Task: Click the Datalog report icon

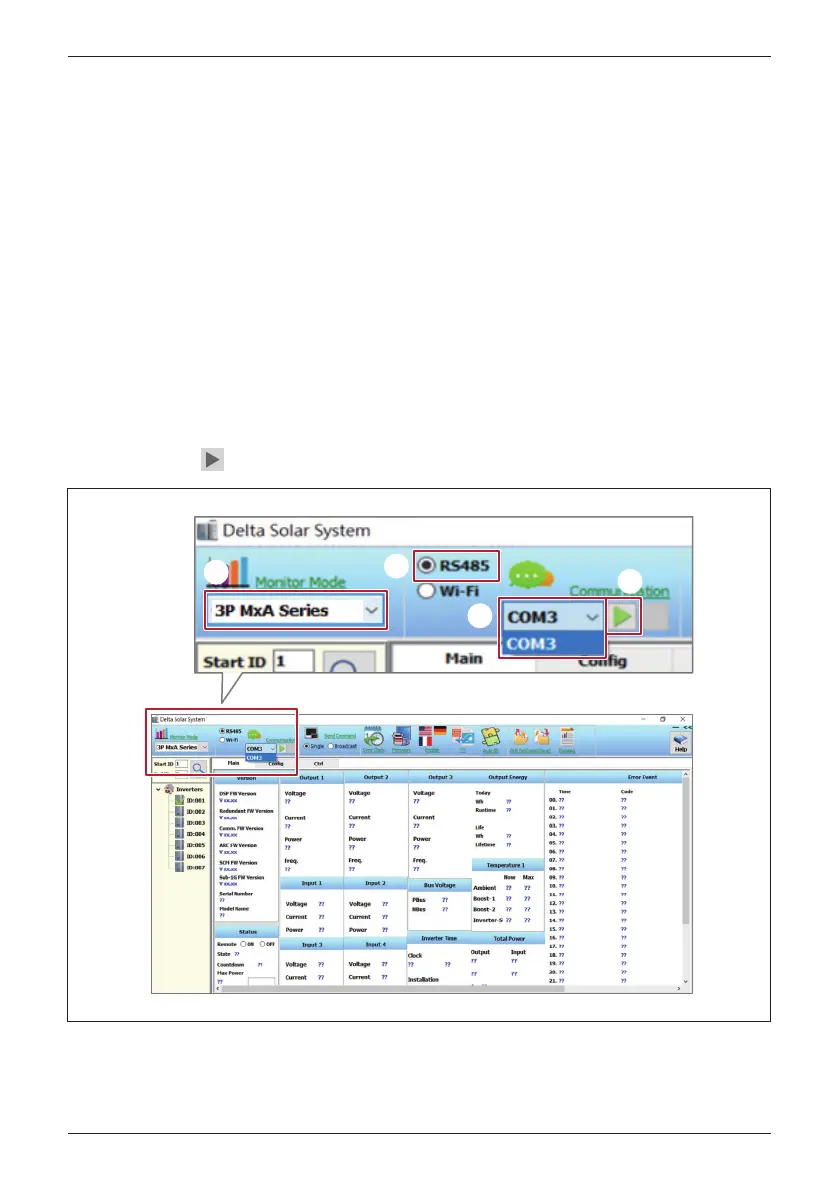Action: [x=566, y=737]
